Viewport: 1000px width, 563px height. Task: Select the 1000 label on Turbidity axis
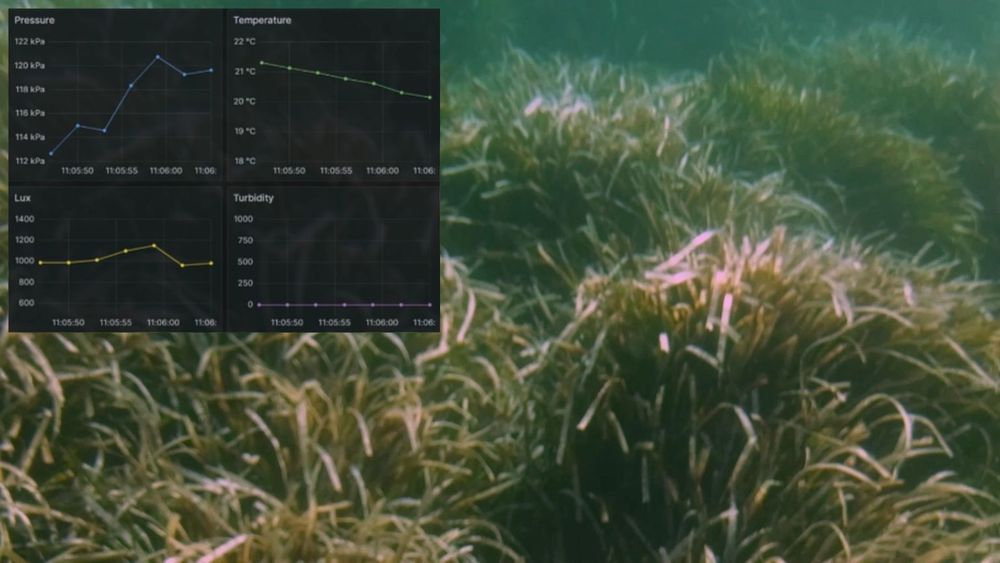[243, 219]
